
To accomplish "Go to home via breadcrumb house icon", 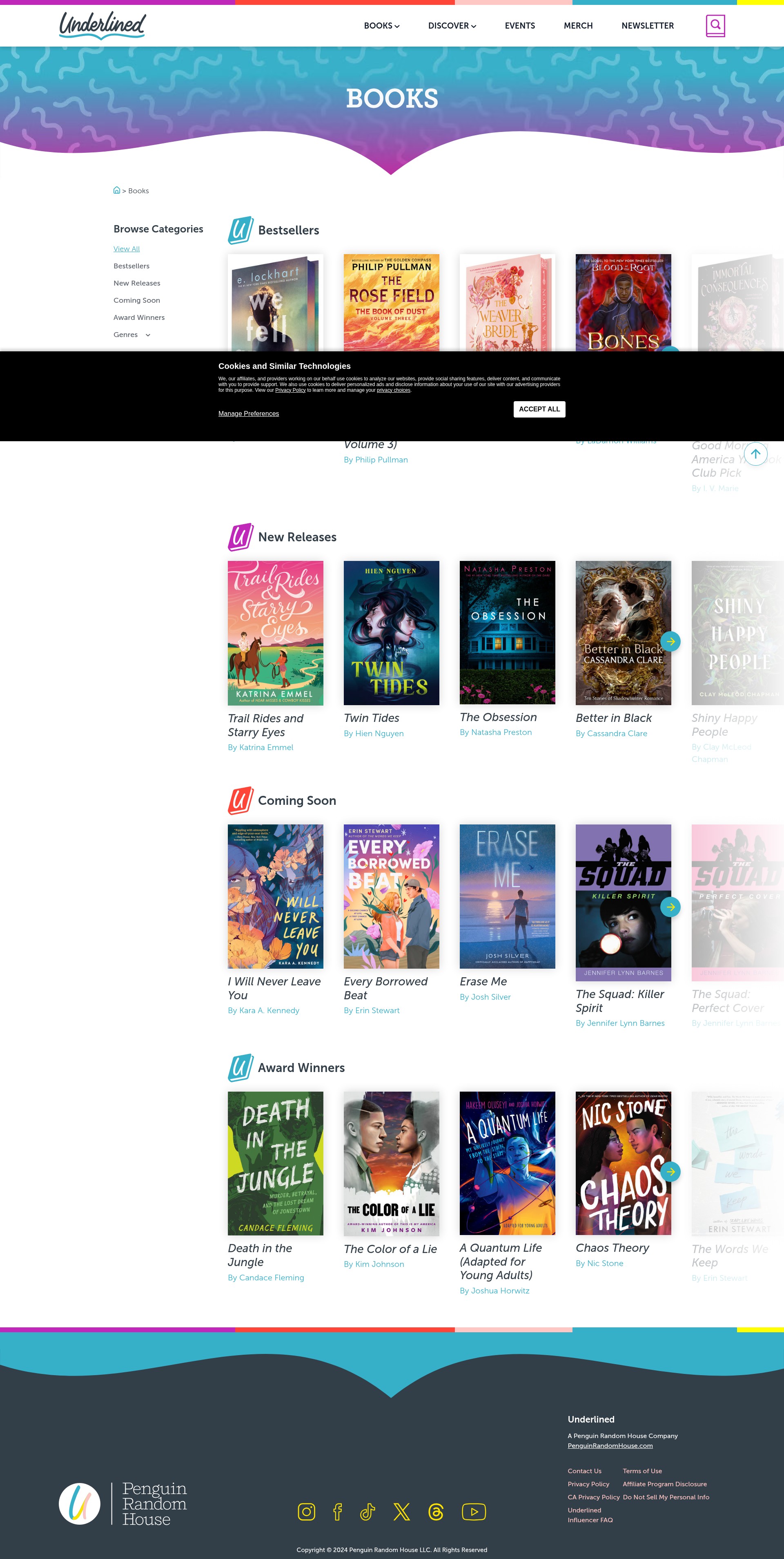I will point(117,190).
